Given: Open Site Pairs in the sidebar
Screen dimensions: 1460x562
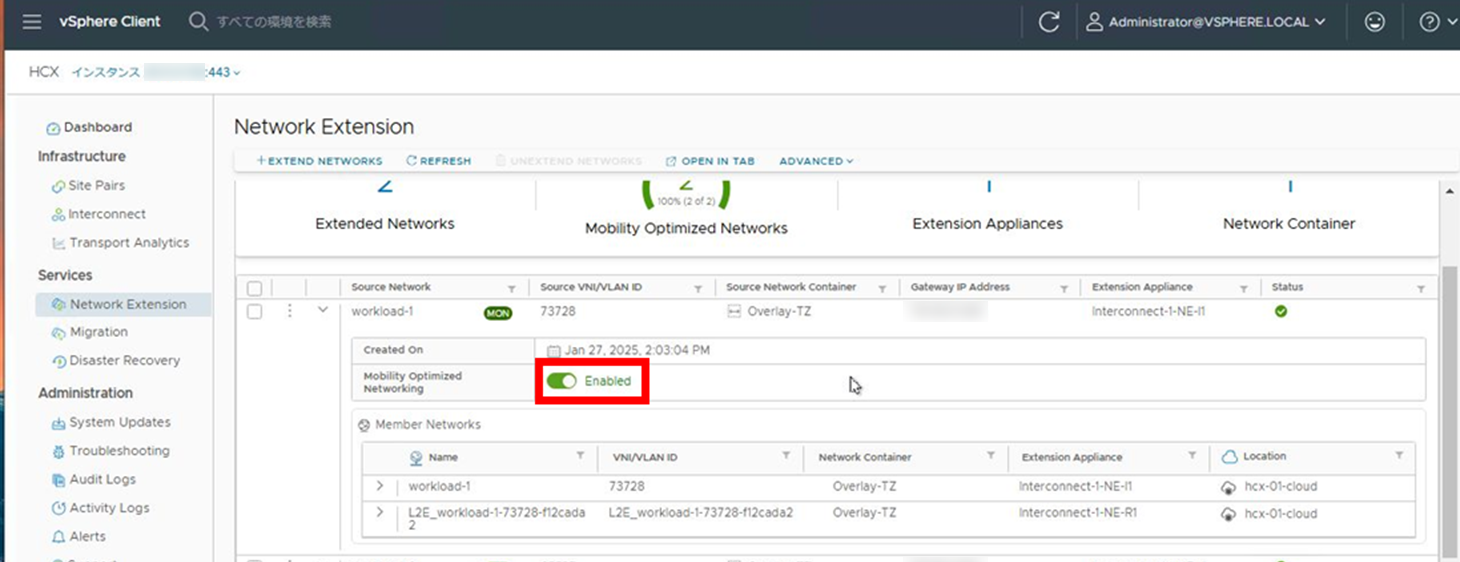Looking at the screenshot, I should tap(96, 185).
